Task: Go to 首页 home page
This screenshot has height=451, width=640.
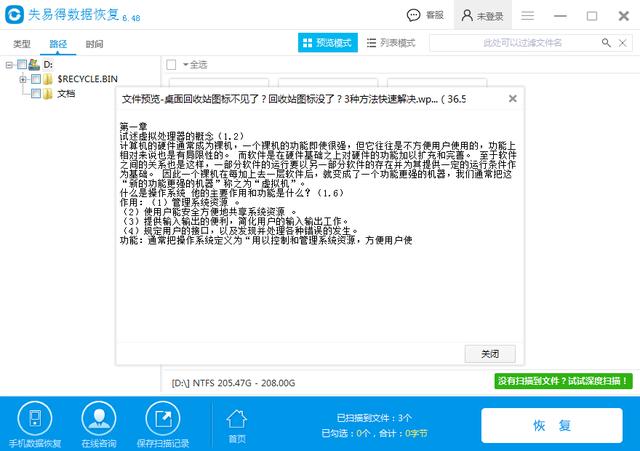Action: pos(237,427)
